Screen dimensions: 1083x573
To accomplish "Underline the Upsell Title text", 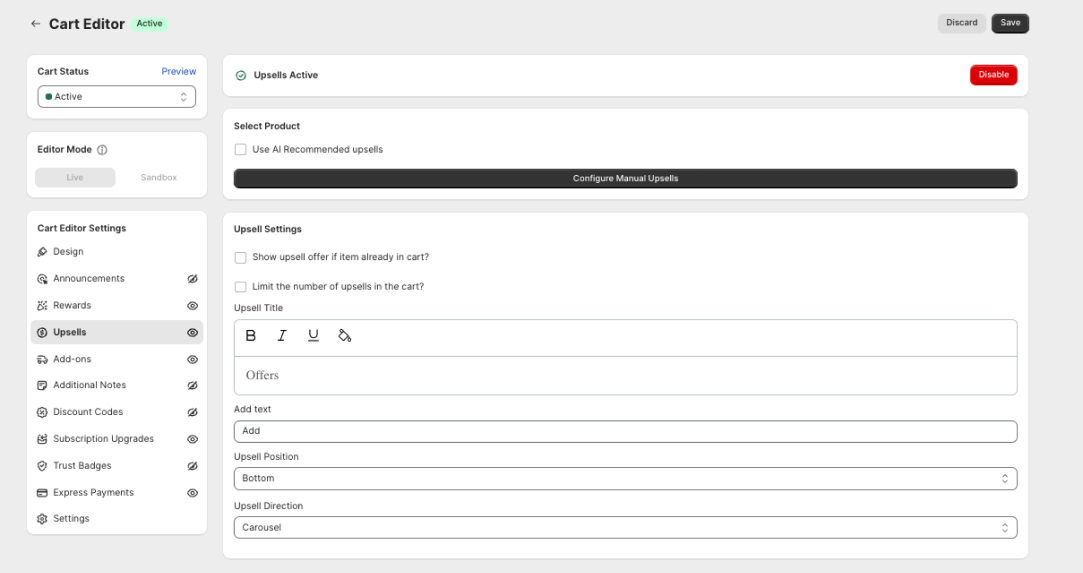I will (x=314, y=336).
